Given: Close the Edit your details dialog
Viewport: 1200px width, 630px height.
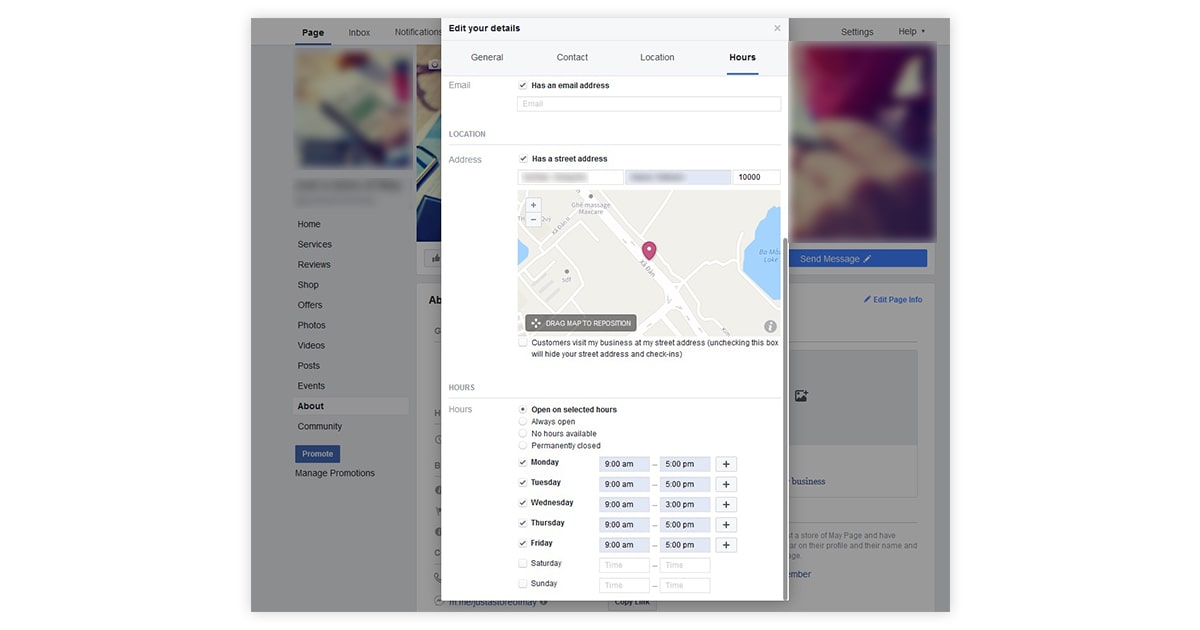Looking at the screenshot, I should 777,28.
